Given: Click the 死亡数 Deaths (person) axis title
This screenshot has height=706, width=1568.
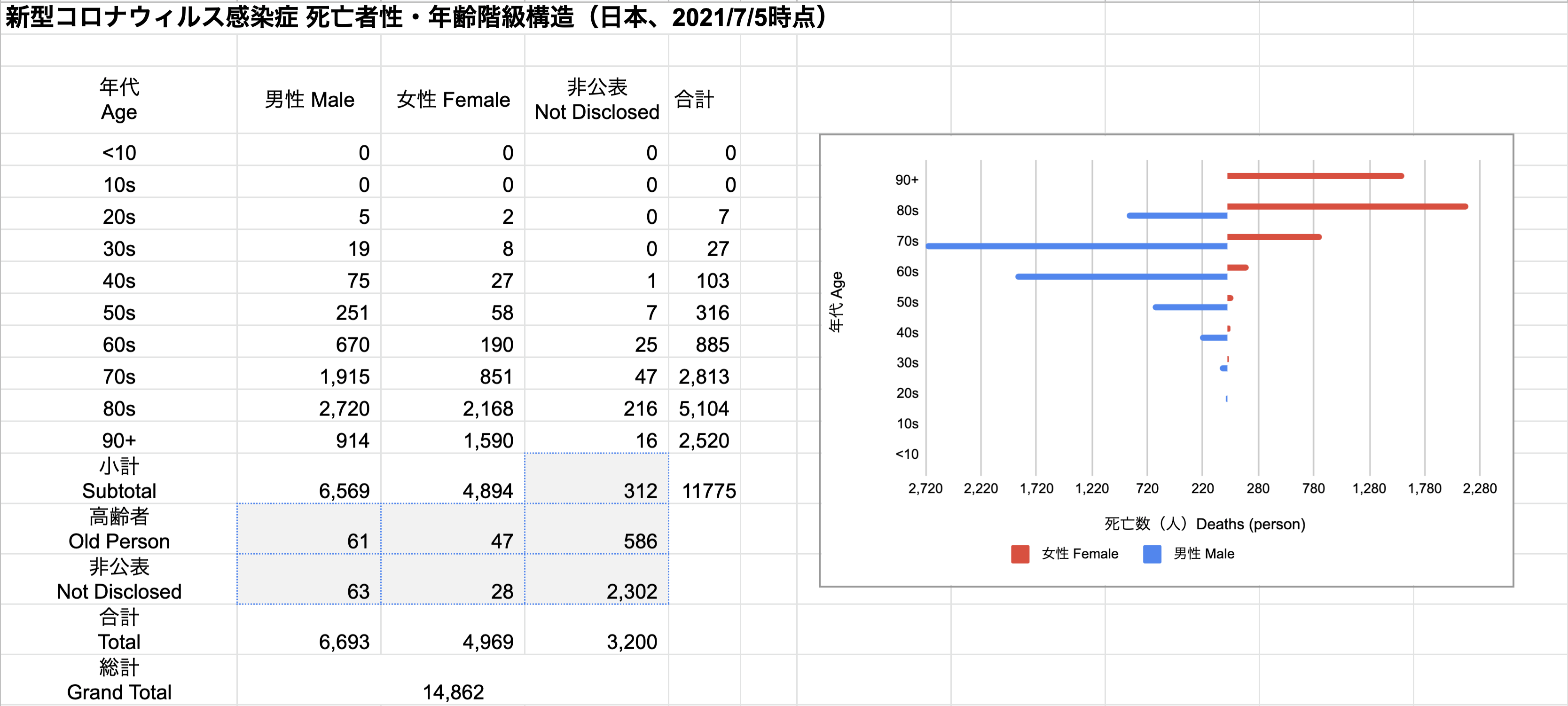Looking at the screenshot, I should tap(1205, 524).
